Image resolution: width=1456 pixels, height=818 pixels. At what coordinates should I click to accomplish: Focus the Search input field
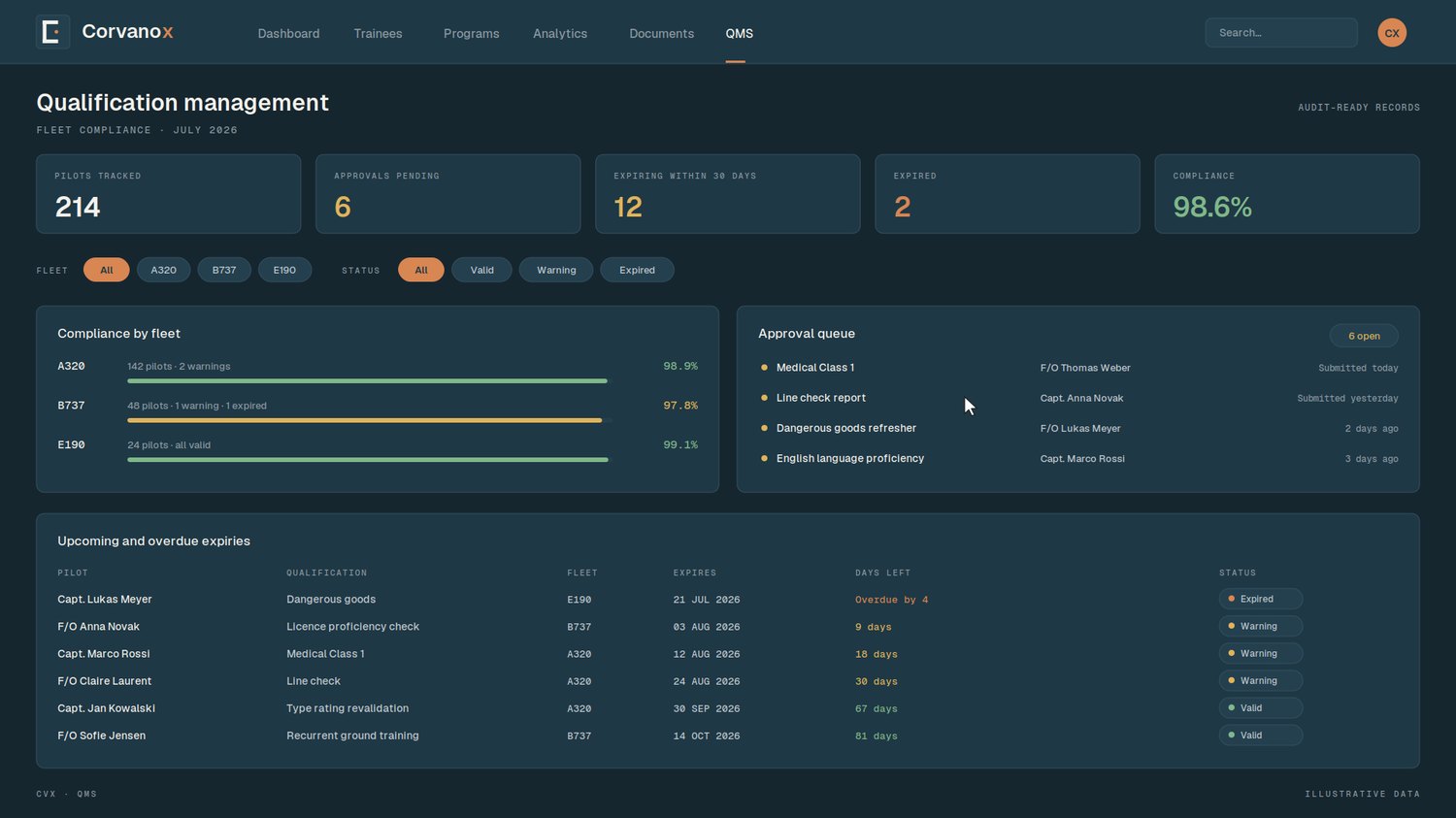click(x=1281, y=32)
